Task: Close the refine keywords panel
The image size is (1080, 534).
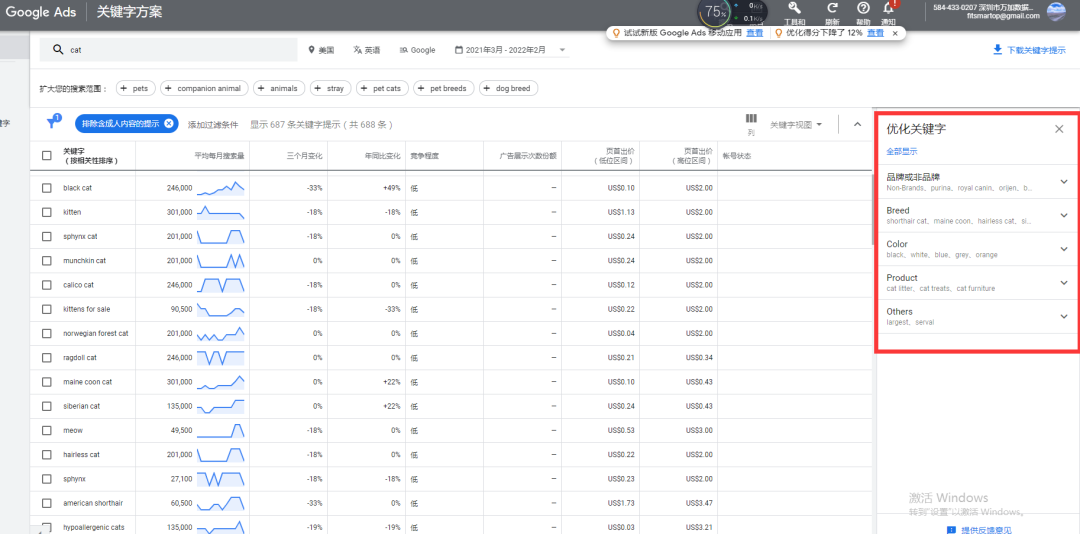Action: (x=1059, y=129)
